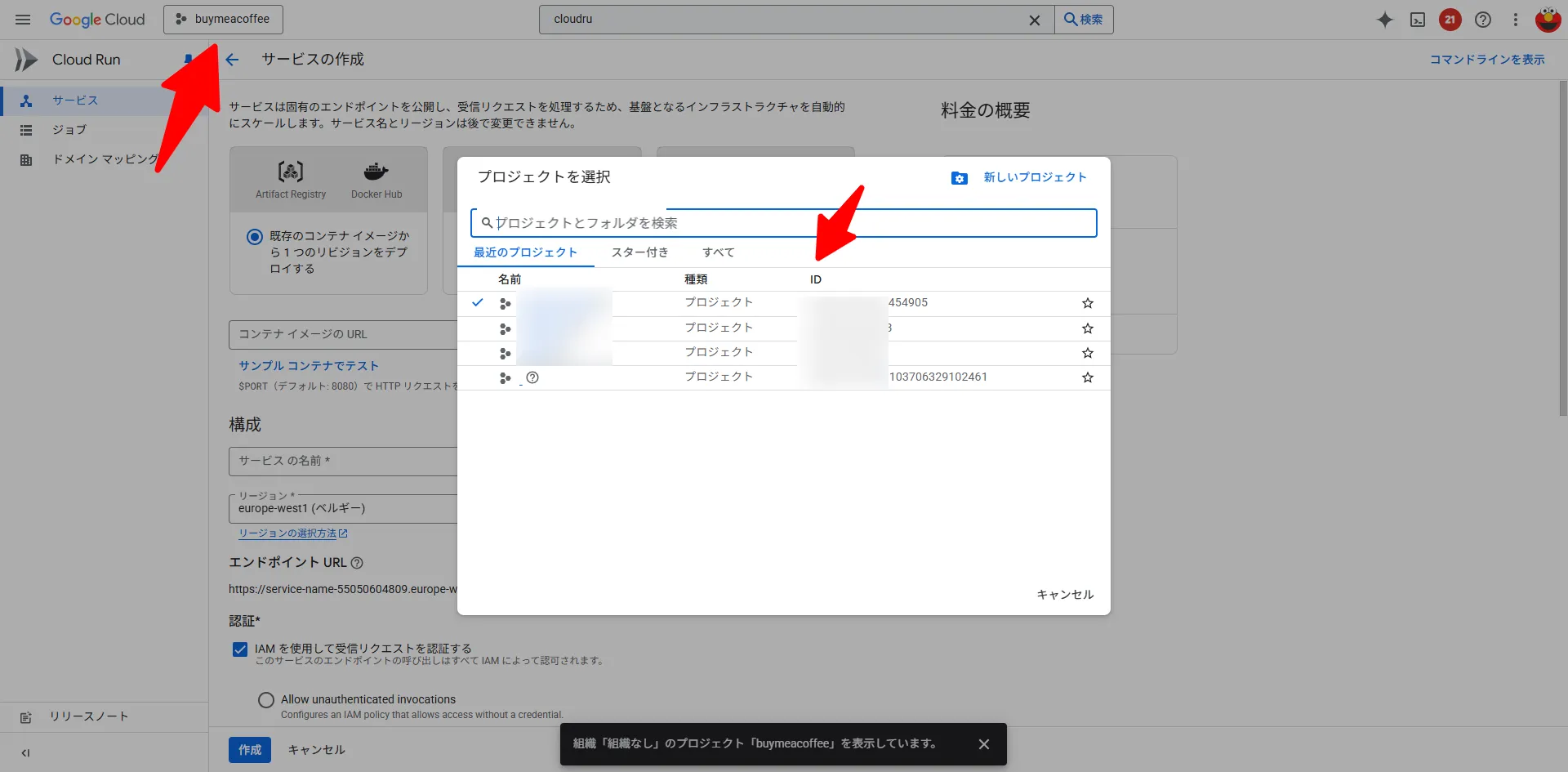Image resolution: width=1568 pixels, height=772 pixels.
Task: Clear the cloudru search text
Action: 1034,20
